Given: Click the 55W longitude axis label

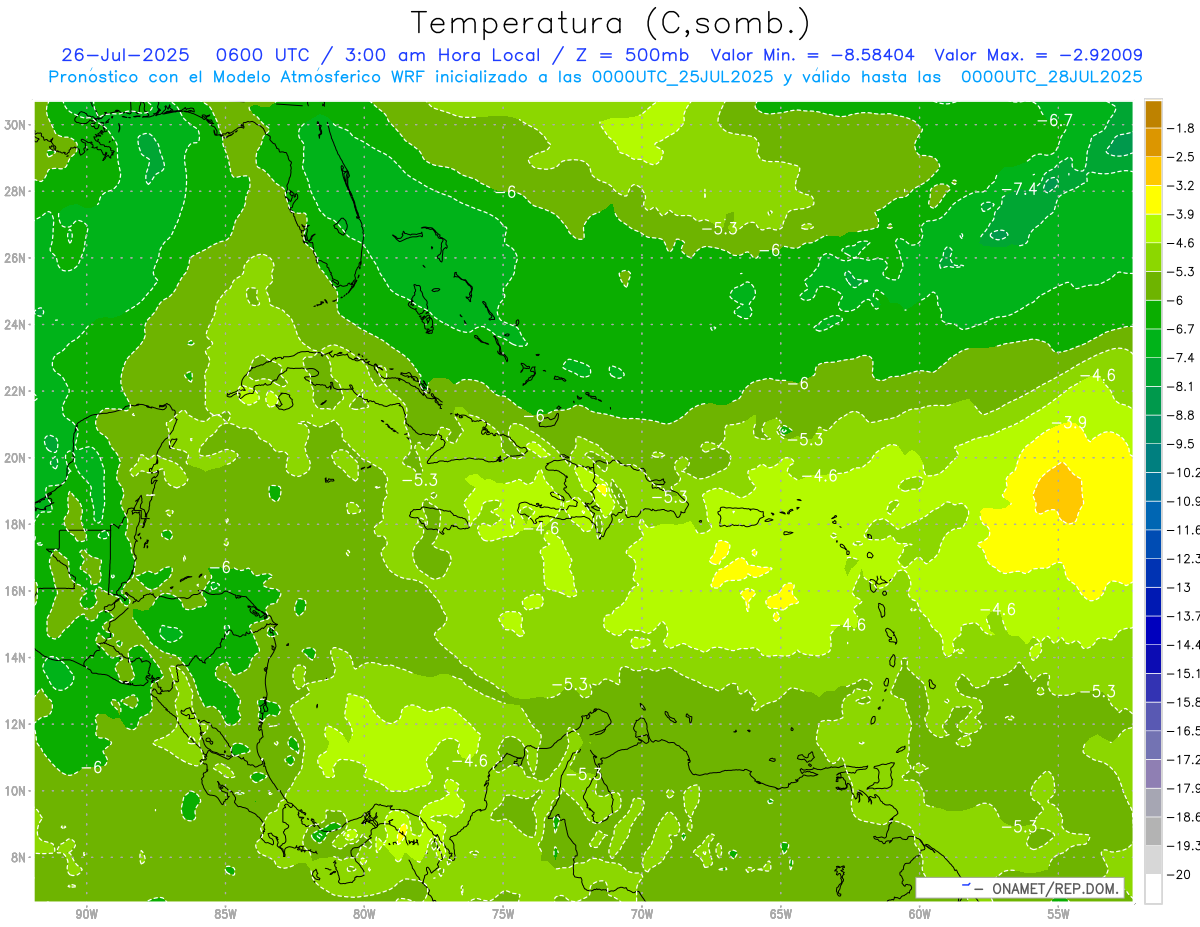Looking at the screenshot, I should [x=1059, y=914].
